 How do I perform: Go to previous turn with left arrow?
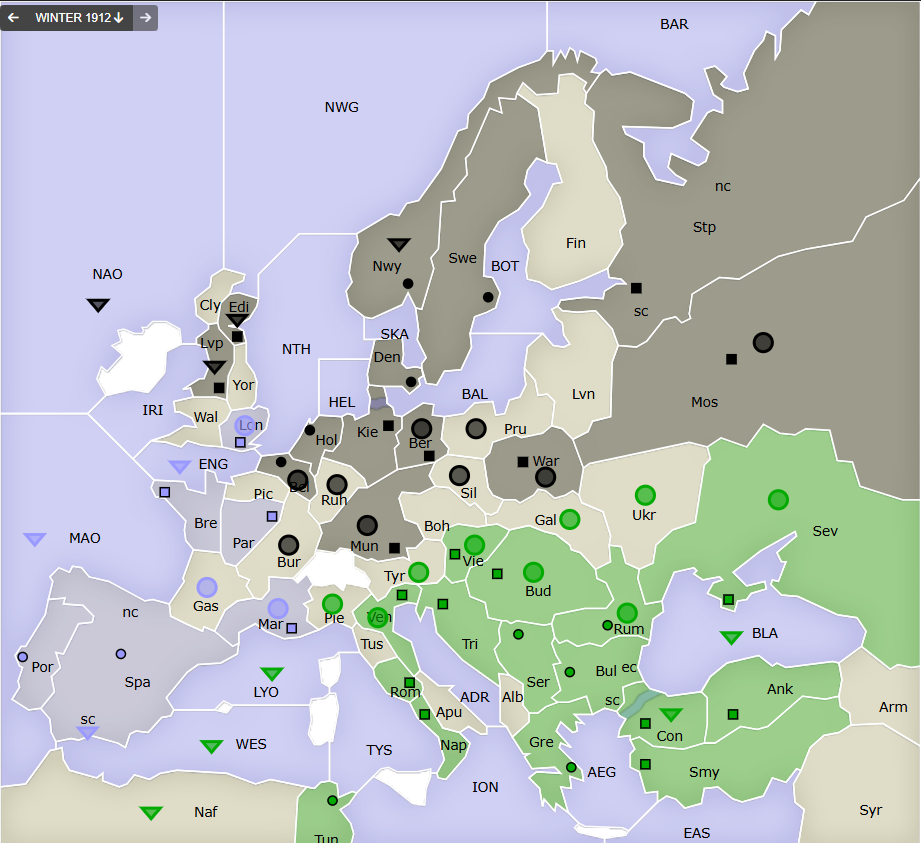13,18
